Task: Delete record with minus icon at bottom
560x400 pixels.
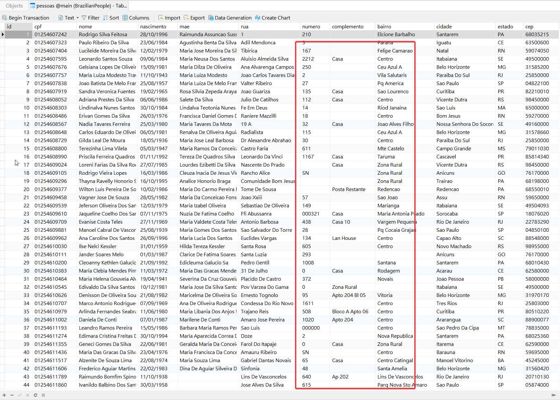Action: (12, 395)
